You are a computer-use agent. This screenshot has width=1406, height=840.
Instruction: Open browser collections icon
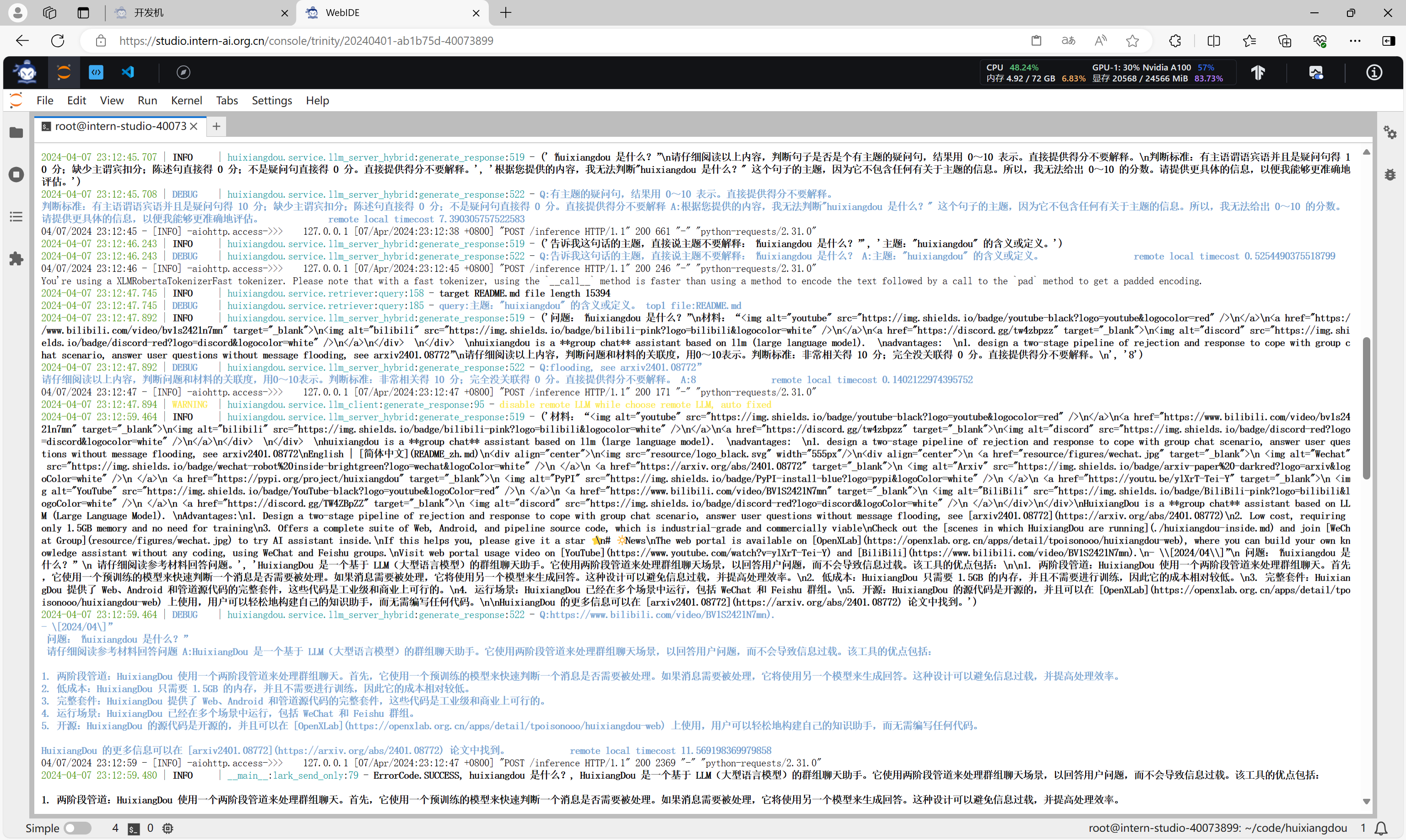click(1284, 41)
